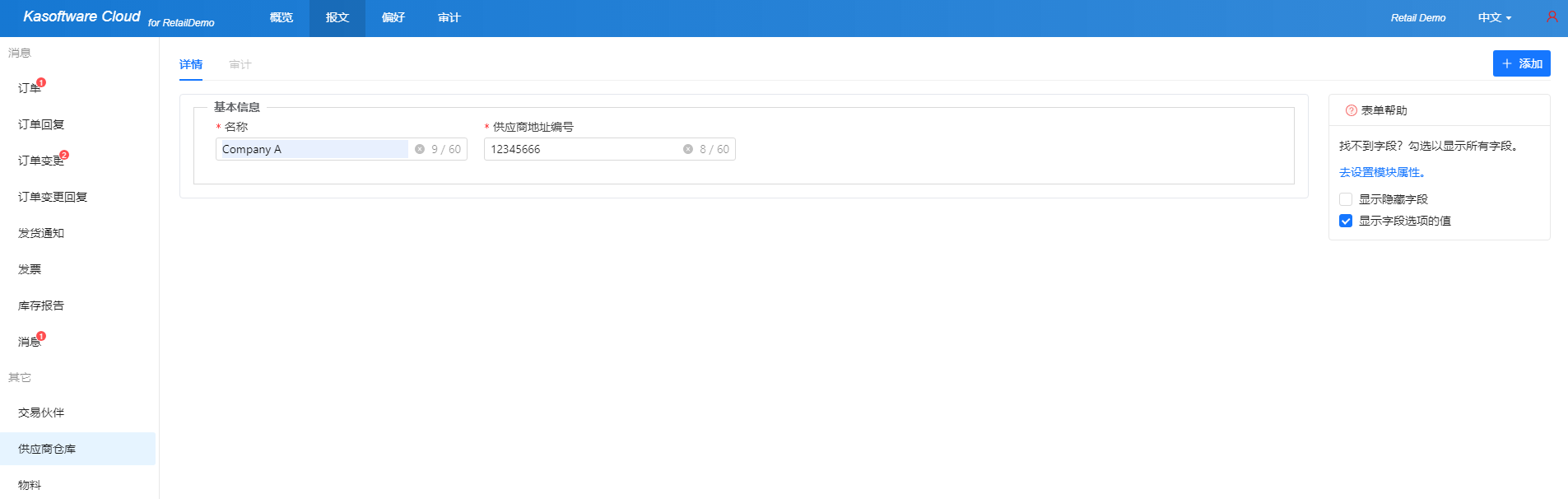
Task: Select 库存报告 from the sidebar
Action: point(41,305)
